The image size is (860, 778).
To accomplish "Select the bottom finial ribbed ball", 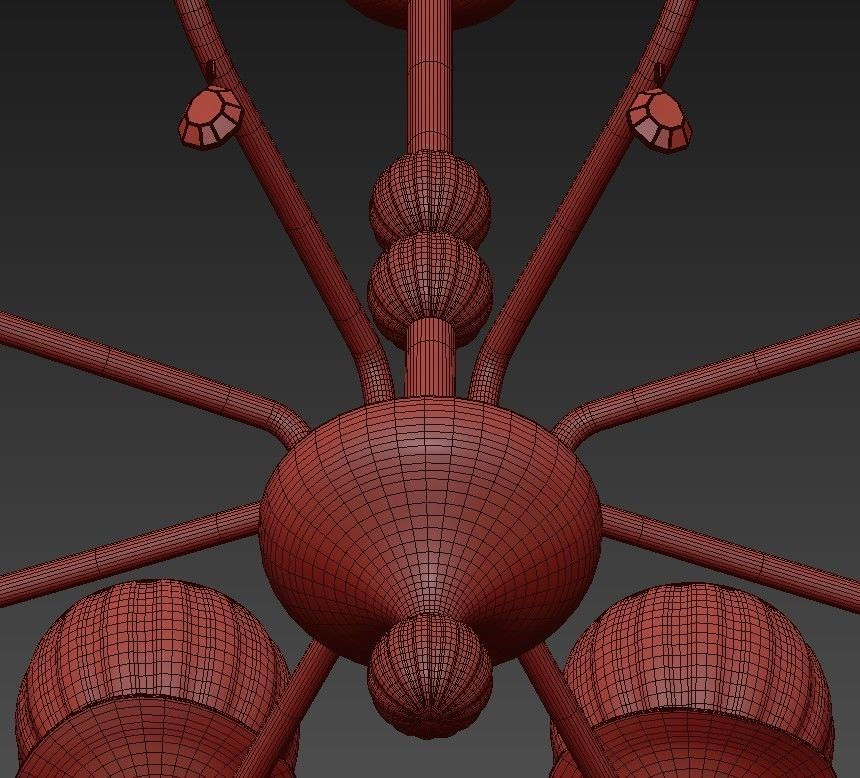I will pyautogui.click(x=430, y=676).
